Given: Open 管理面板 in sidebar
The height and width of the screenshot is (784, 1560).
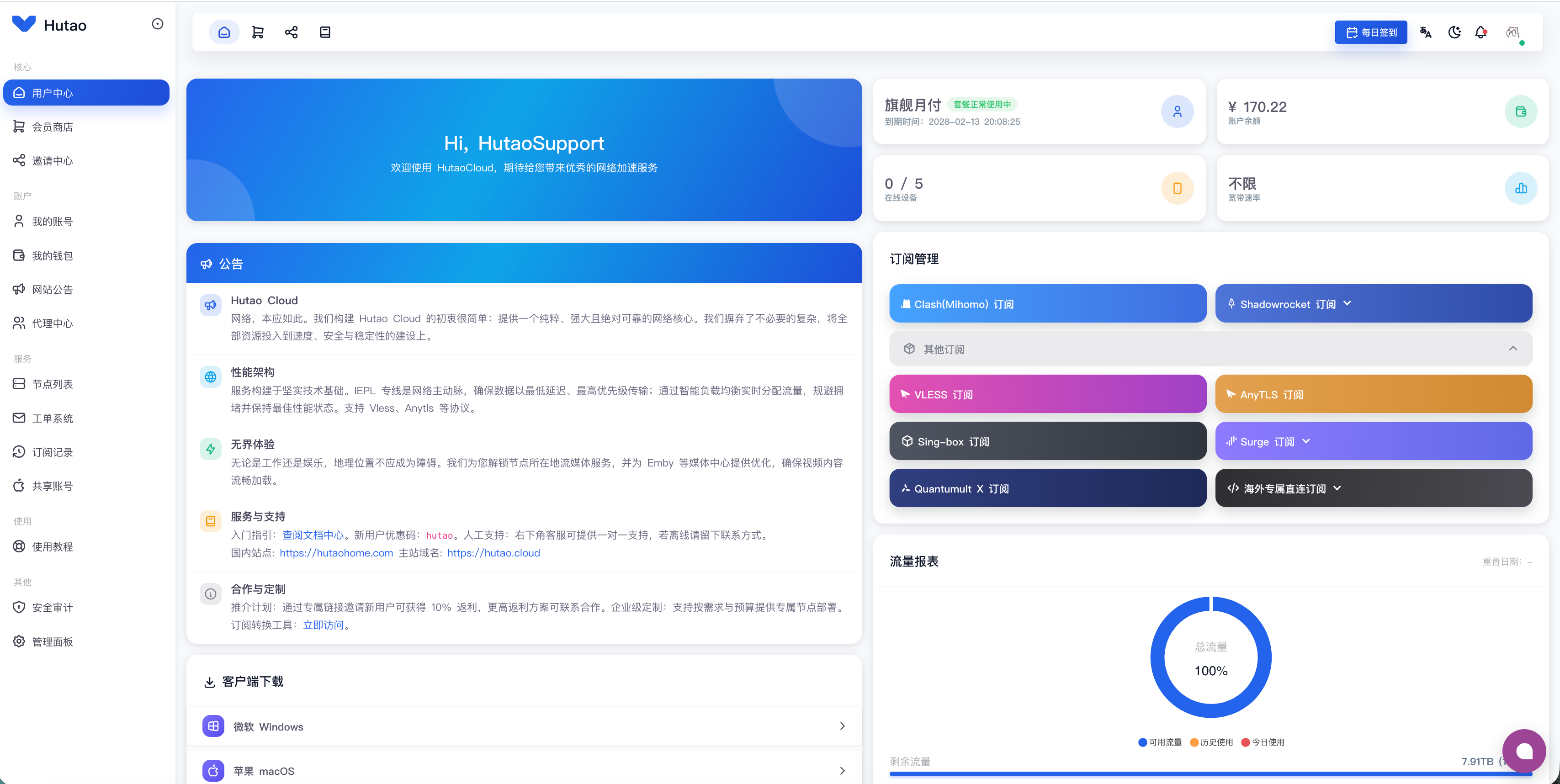Looking at the screenshot, I should (87, 642).
